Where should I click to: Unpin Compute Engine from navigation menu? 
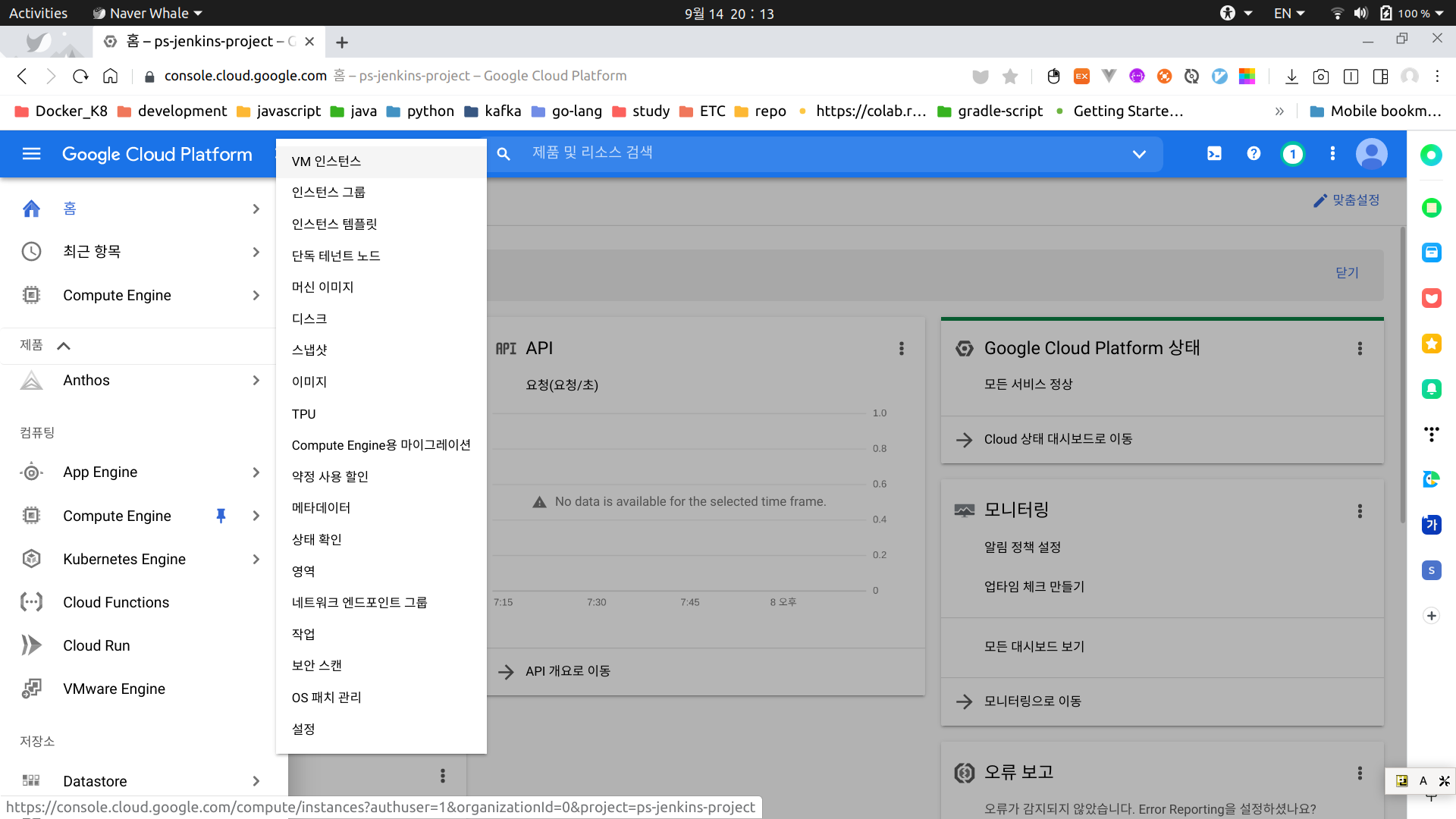221,516
